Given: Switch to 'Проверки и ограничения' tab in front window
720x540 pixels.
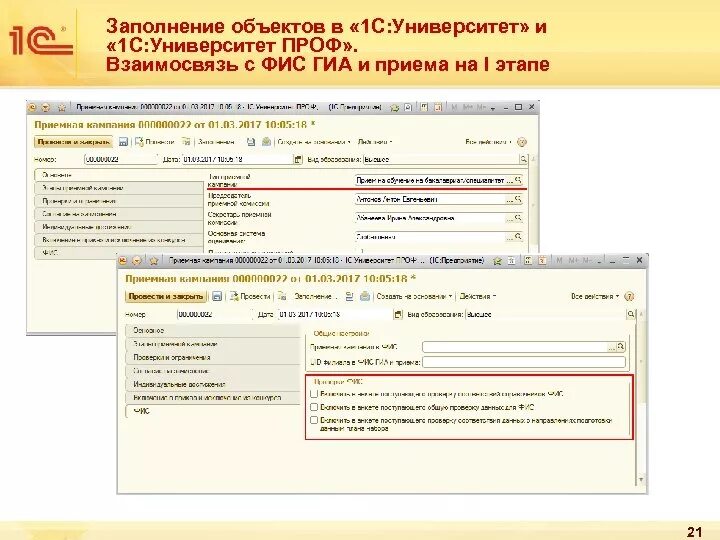Looking at the screenshot, I should 212,357.
